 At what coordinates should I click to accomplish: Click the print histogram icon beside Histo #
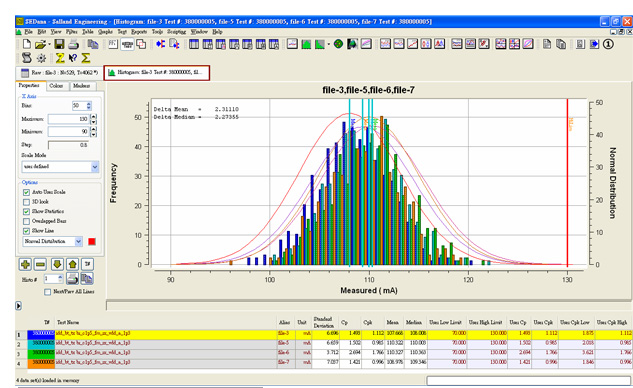(x=73, y=279)
